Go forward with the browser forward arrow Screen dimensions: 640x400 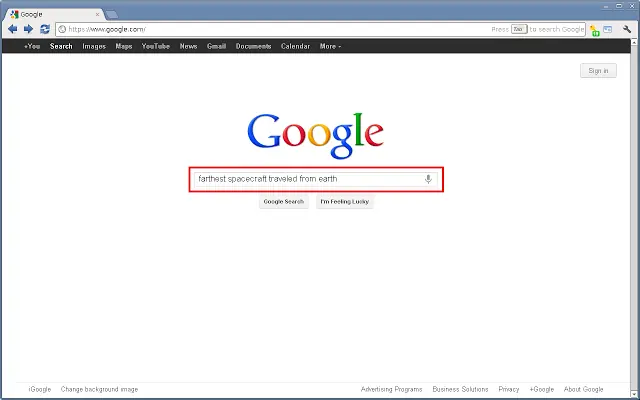28,29
